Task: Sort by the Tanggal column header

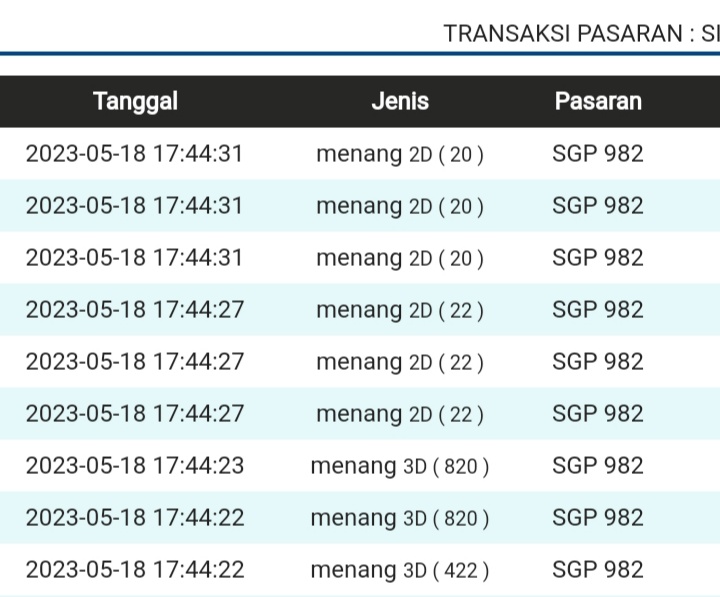Action: pos(135,101)
